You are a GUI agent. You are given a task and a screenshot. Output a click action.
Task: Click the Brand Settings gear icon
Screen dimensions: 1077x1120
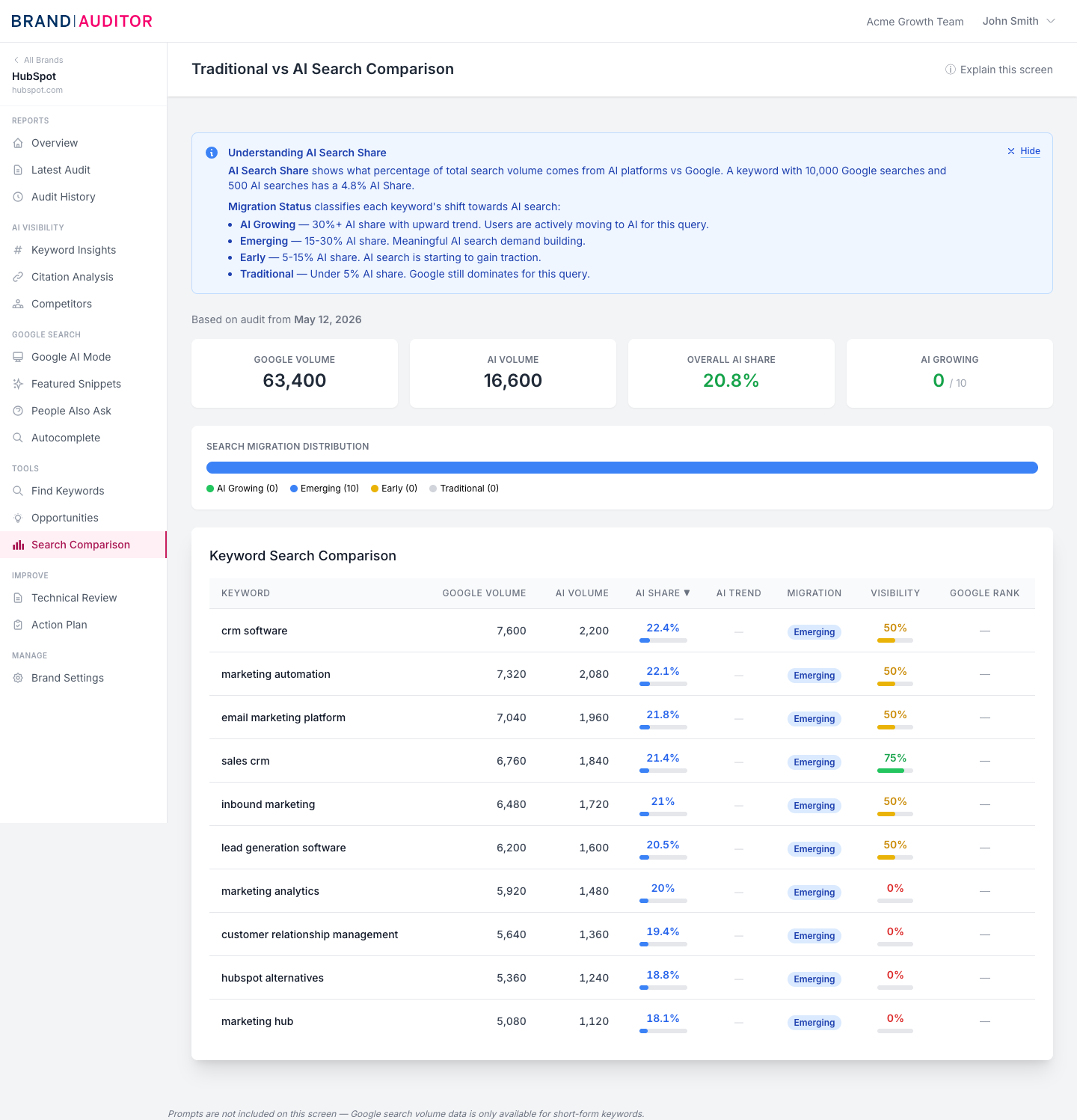click(x=18, y=678)
